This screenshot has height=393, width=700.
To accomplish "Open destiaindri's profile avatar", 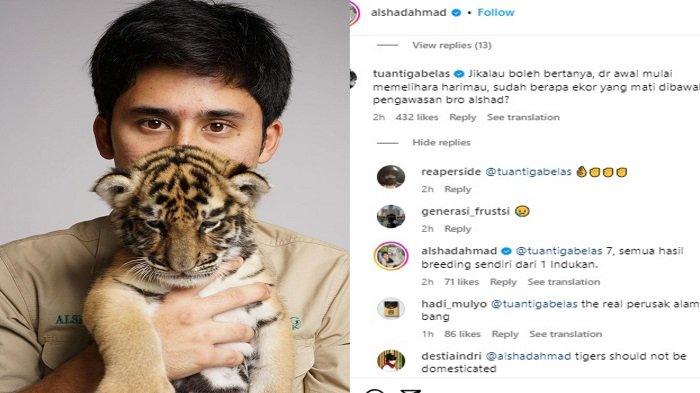I will tap(391, 360).
